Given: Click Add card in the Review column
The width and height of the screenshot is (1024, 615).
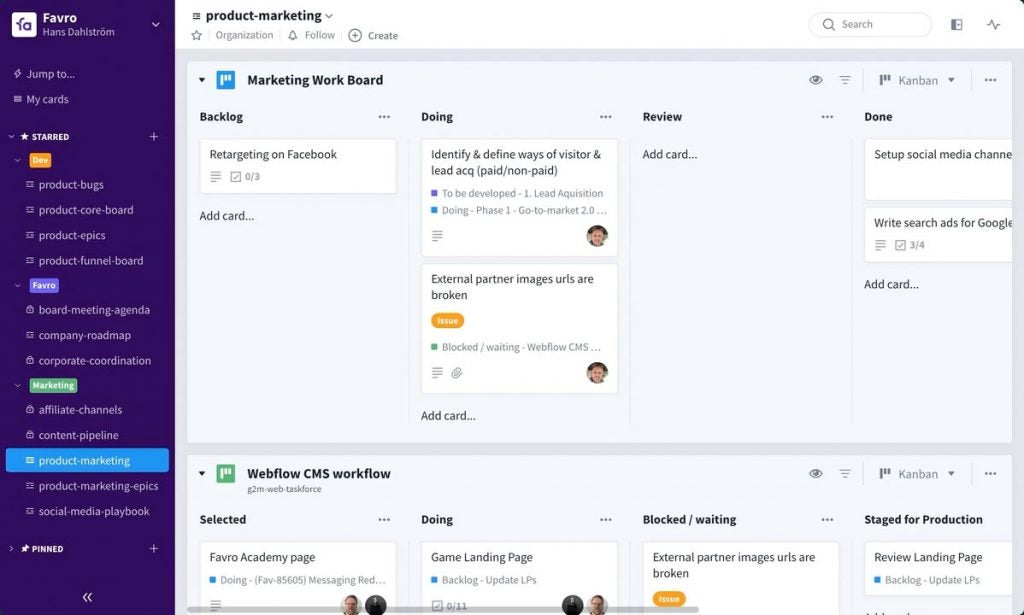Looking at the screenshot, I should click(x=668, y=153).
